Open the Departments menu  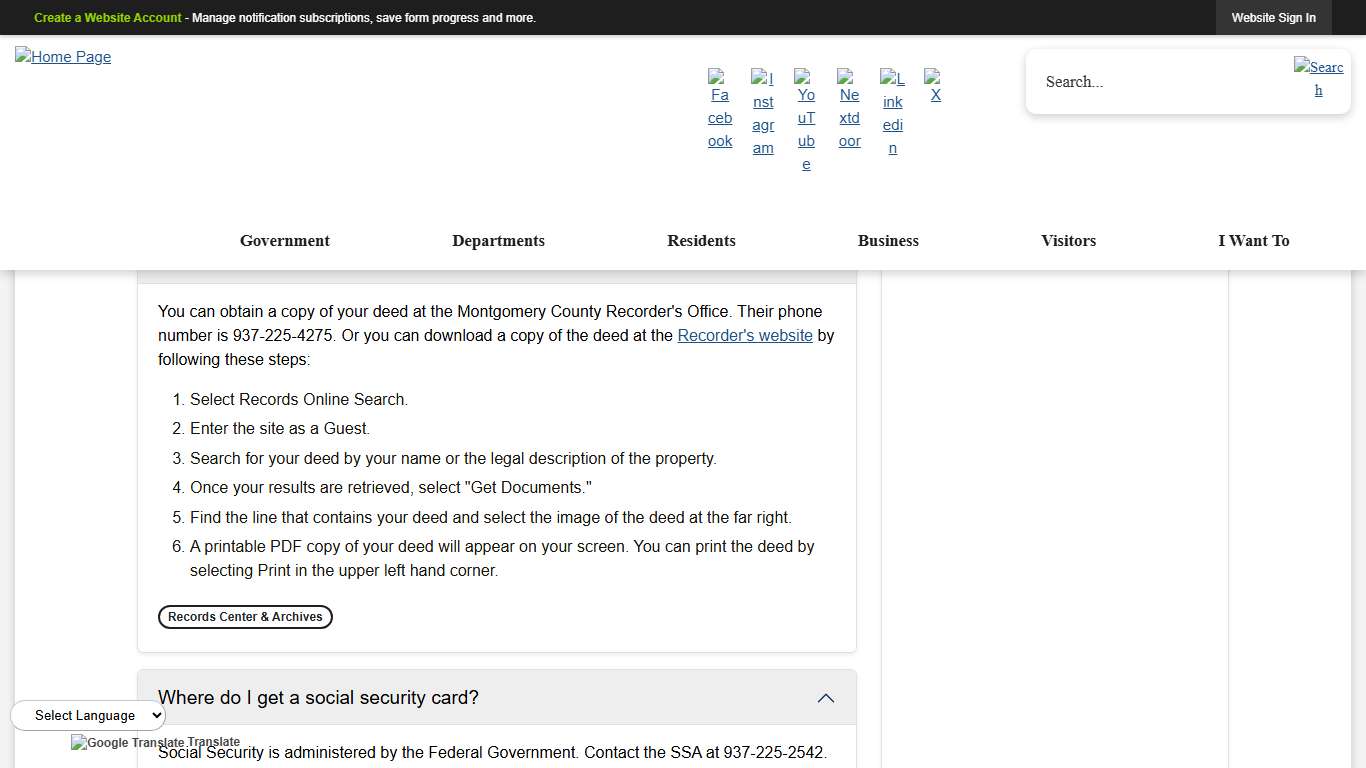click(498, 240)
